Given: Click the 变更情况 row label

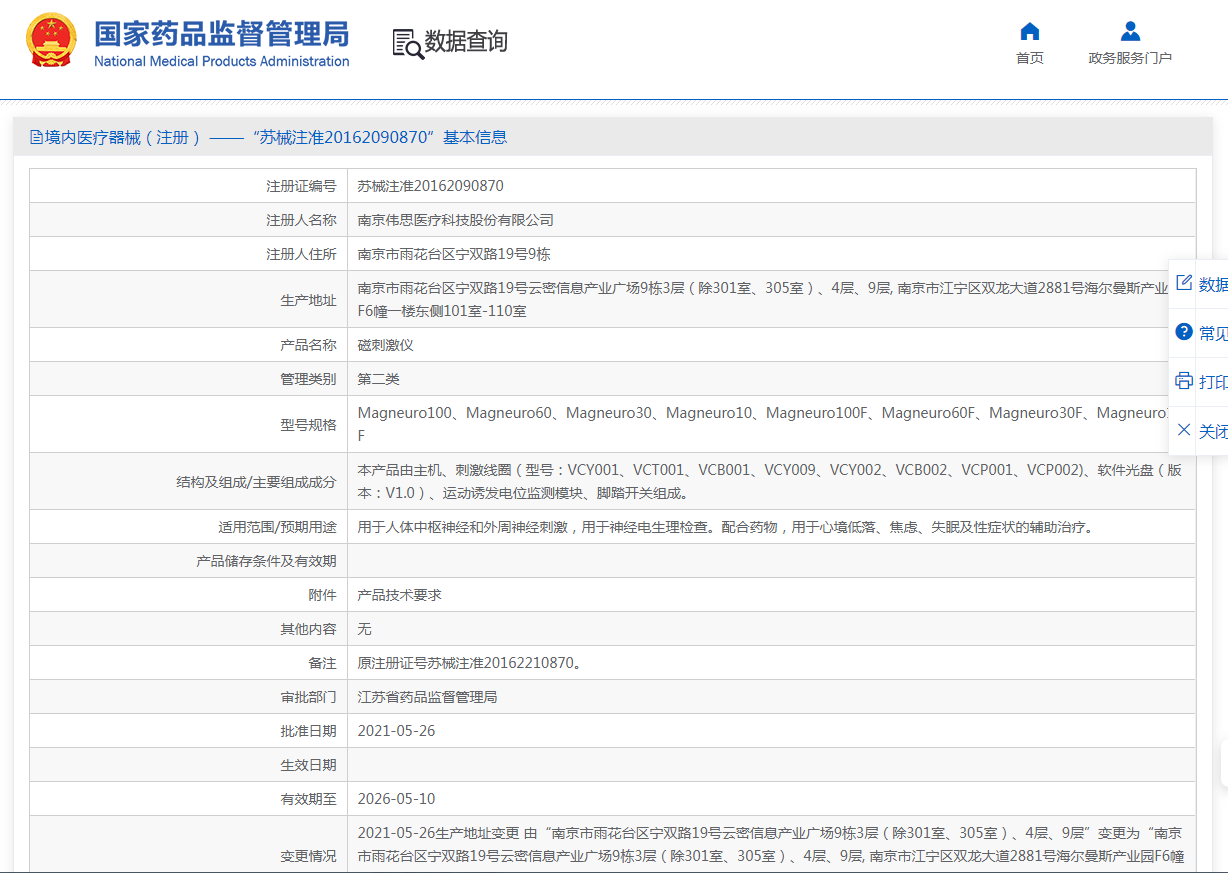Looking at the screenshot, I should (x=308, y=857).
